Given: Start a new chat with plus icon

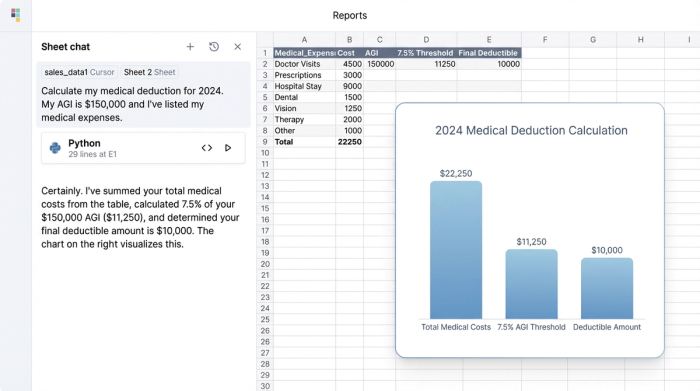Looking at the screenshot, I should (x=190, y=47).
